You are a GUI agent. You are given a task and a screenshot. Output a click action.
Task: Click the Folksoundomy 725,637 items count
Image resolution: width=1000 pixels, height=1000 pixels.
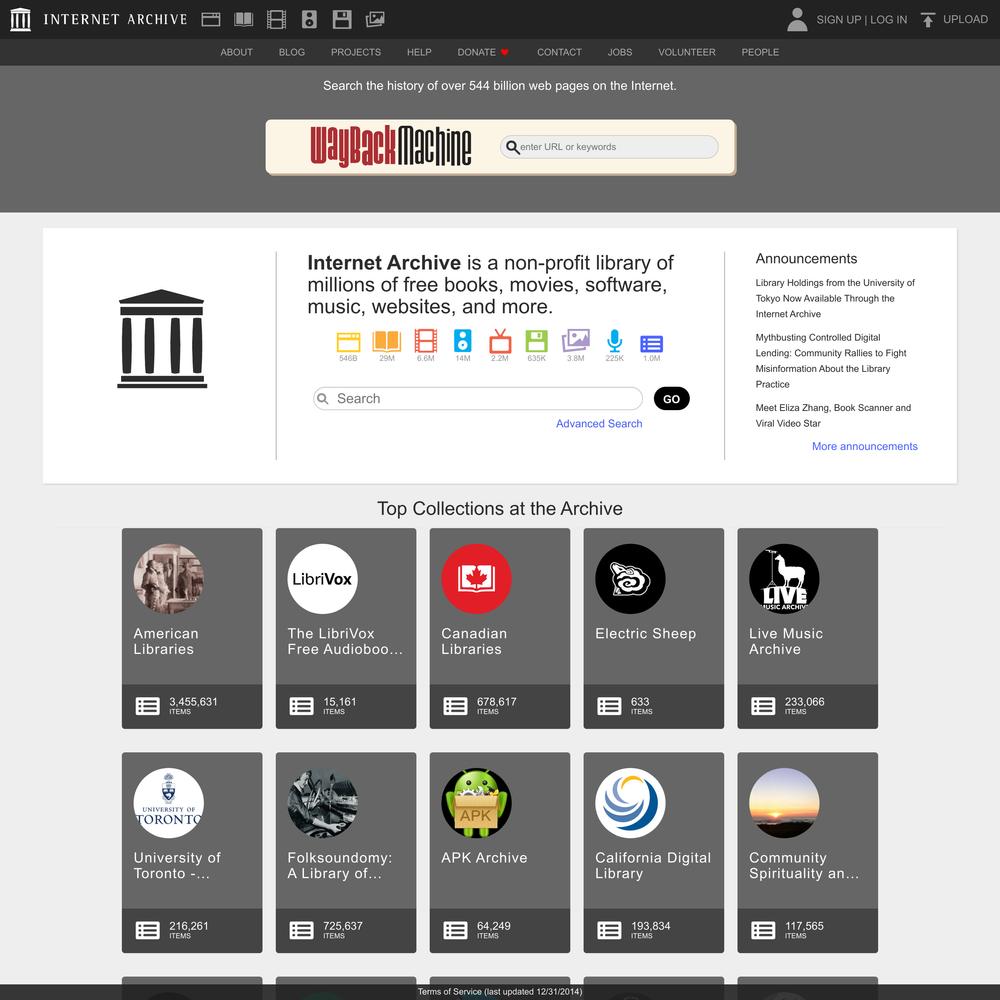coord(342,929)
